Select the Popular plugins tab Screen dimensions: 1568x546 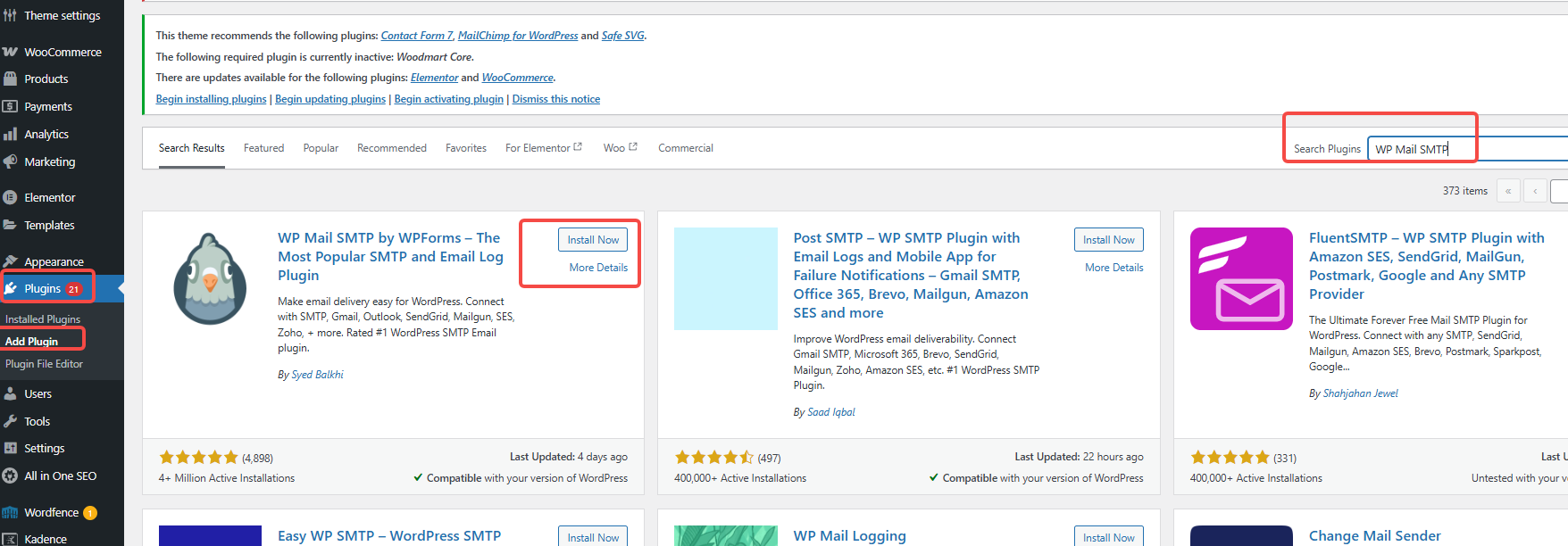click(321, 148)
